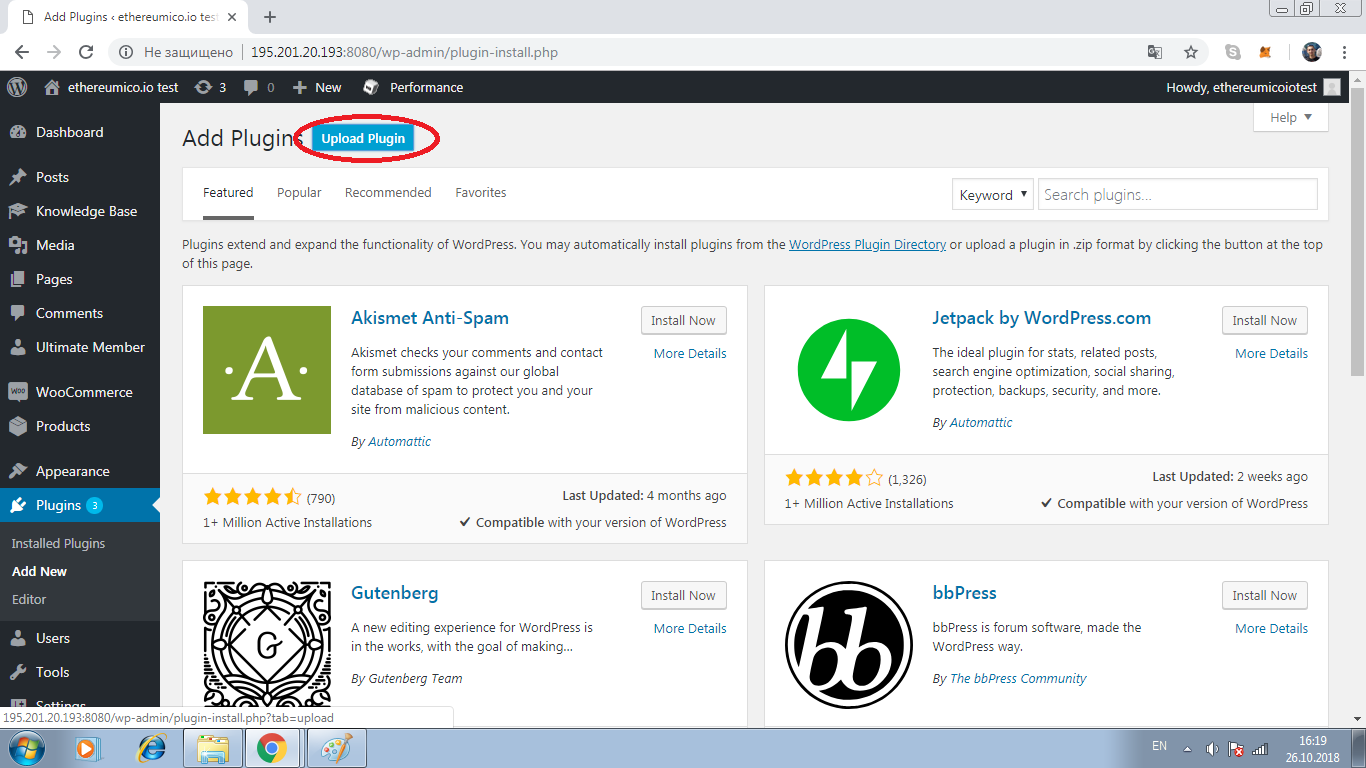
Task: Install Now the Gutenberg plugin
Action: tap(684, 595)
